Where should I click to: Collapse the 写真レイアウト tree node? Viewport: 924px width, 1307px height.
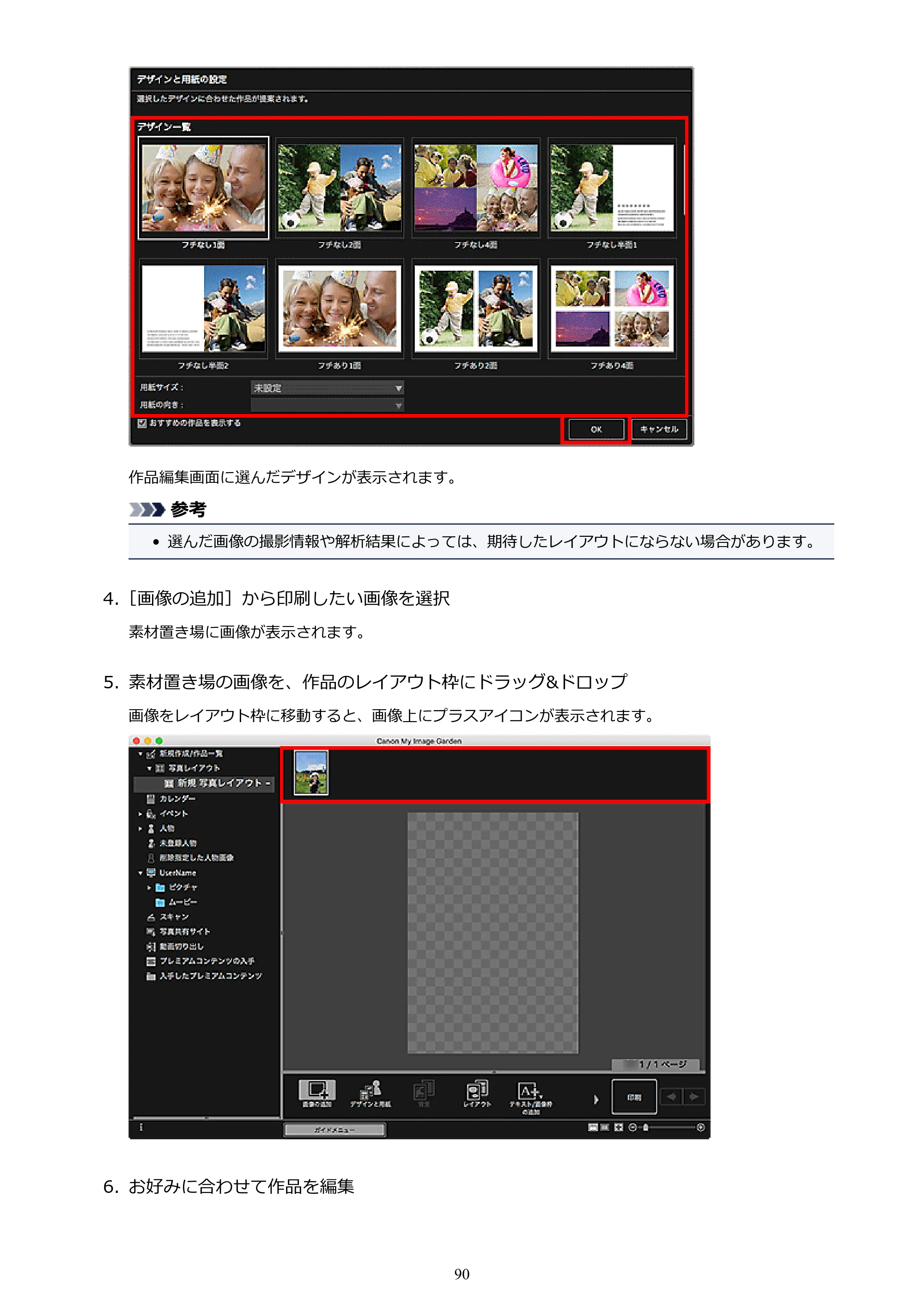(x=149, y=768)
